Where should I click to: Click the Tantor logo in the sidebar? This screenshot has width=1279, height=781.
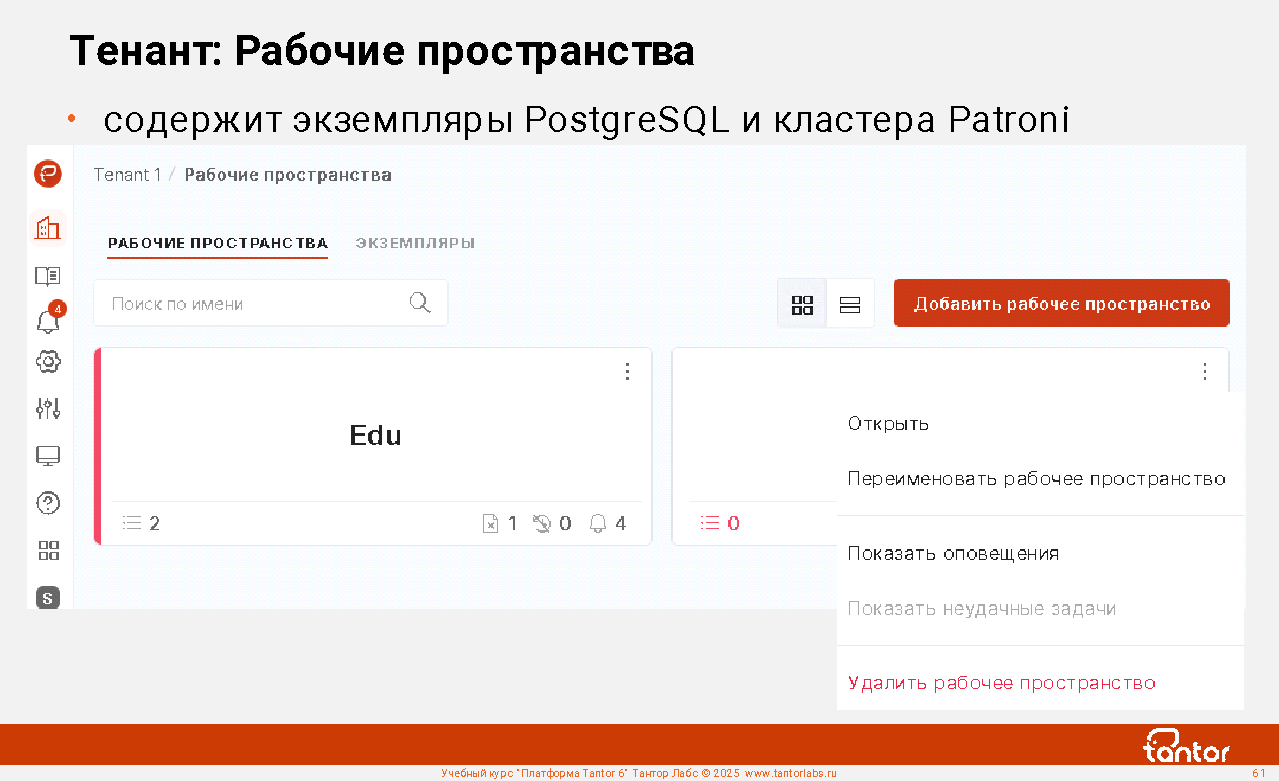(x=48, y=174)
